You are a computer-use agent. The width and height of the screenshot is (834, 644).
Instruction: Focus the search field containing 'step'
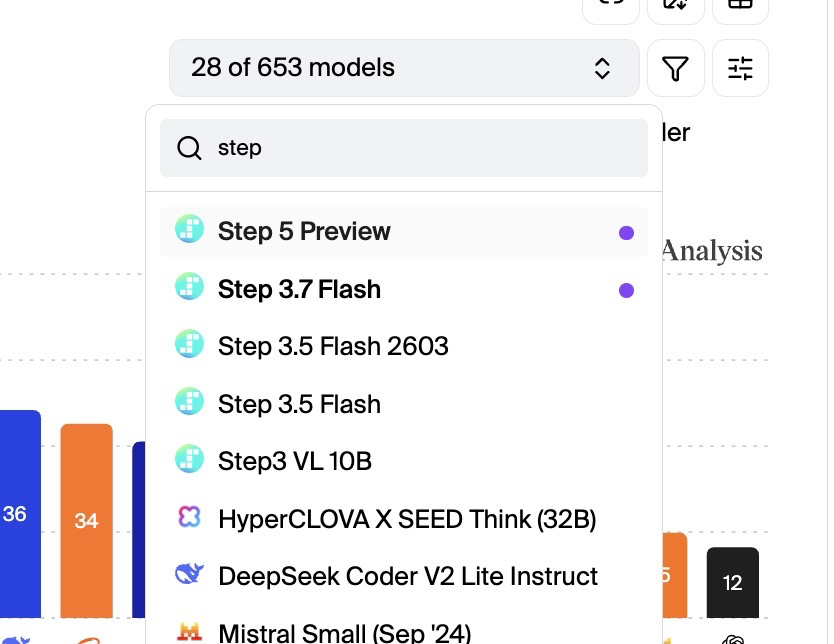(404, 148)
